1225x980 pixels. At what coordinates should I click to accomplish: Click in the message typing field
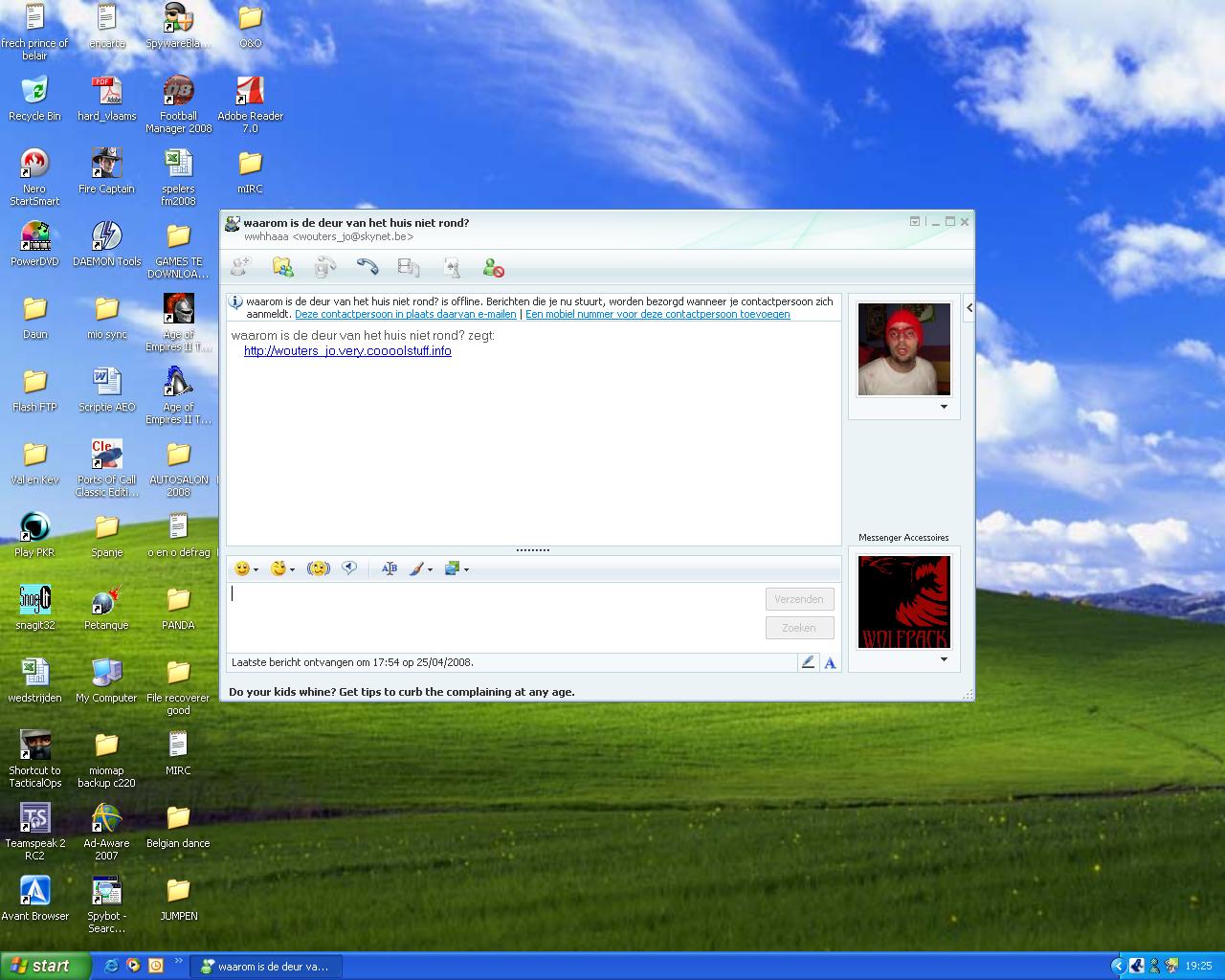(x=493, y=614)
